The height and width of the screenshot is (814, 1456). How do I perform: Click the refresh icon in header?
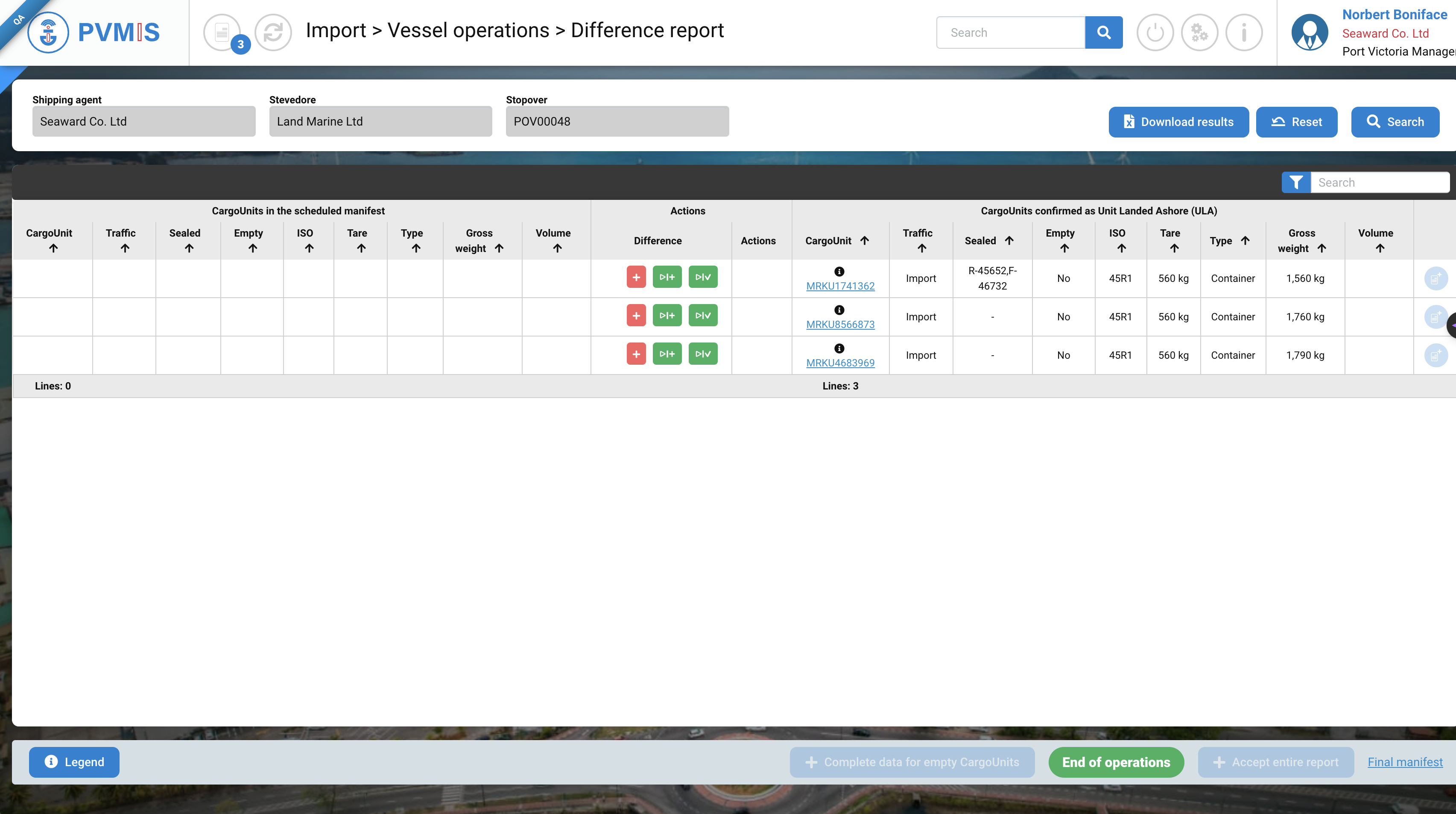coord(273,32)
